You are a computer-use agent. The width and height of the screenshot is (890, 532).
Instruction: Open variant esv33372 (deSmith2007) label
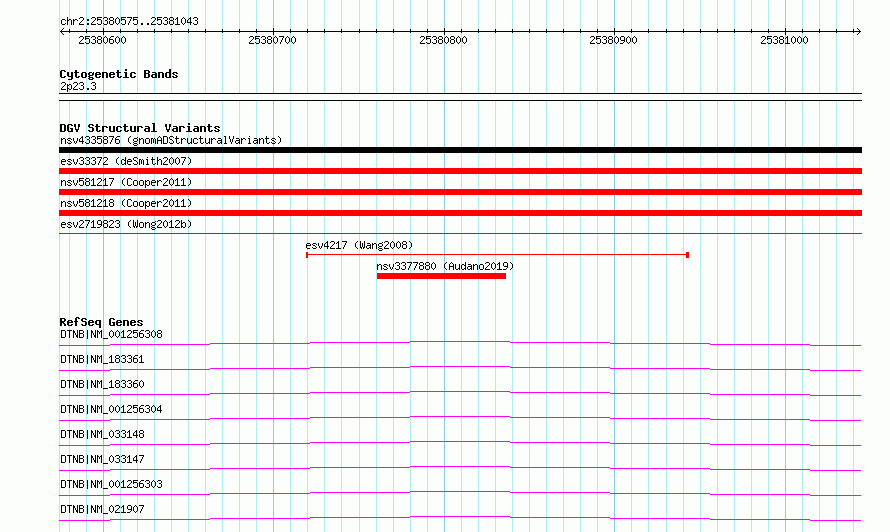pos(126,161)
